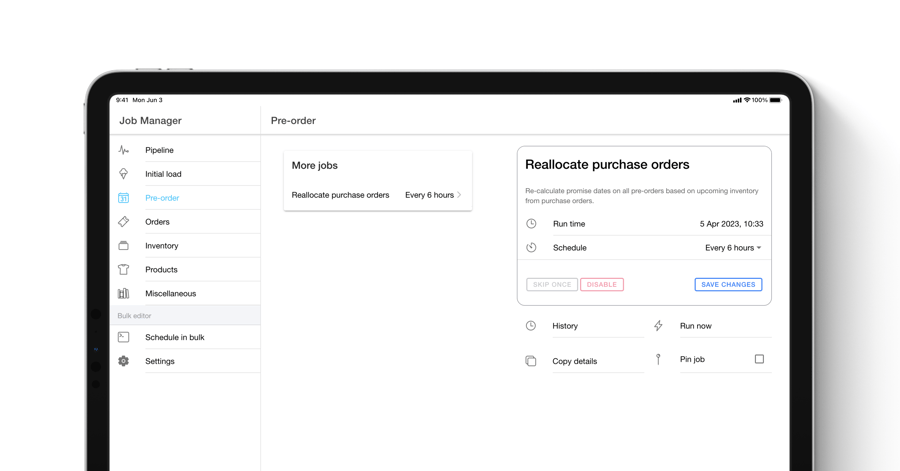This screenshot has width=900, height=471.
Task: Open Miscellaneous in the sidebar
Action: pyautogui.click(x=170, y=294)
